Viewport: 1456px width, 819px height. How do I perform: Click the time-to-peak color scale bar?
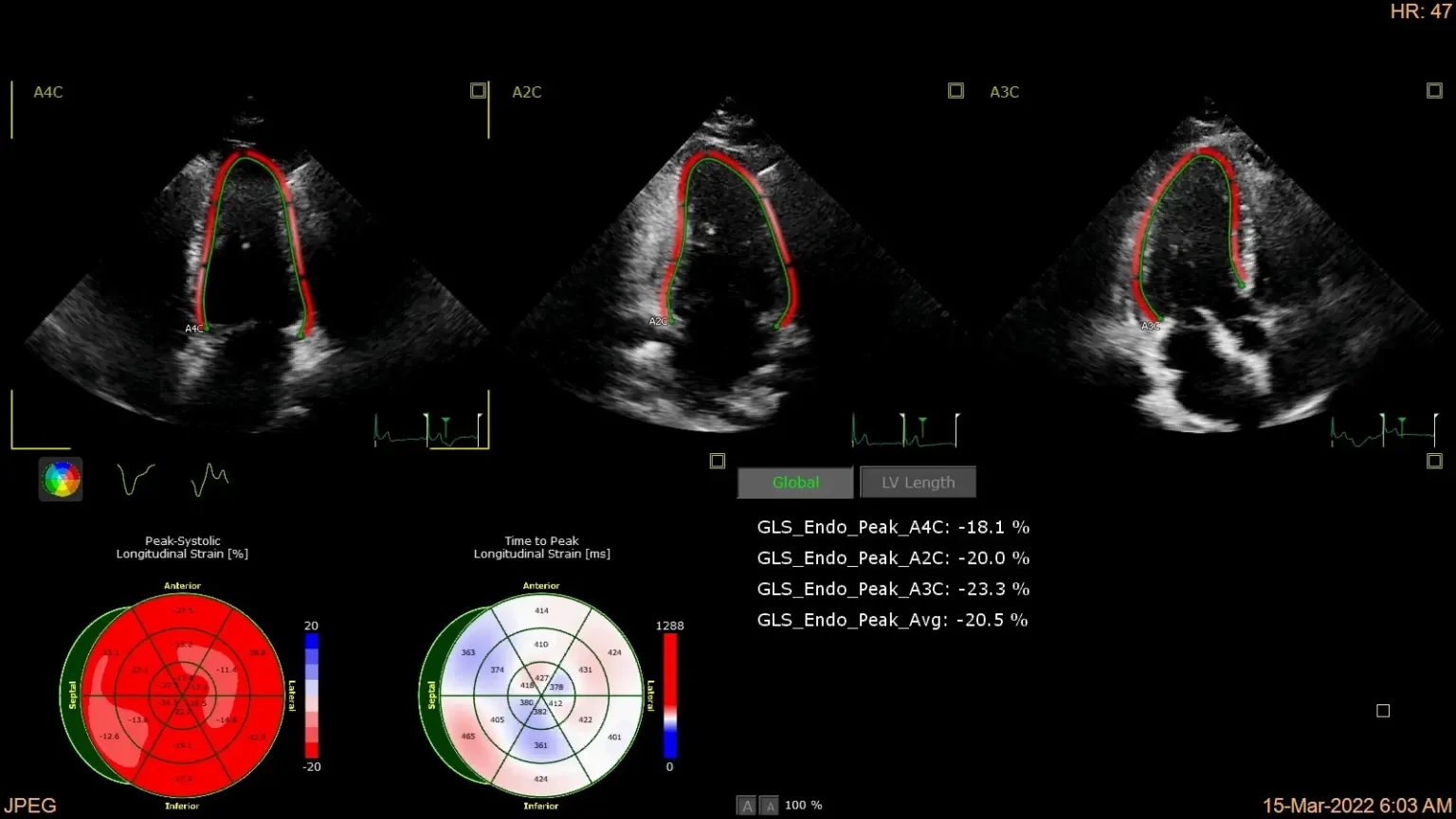(670, 696)
